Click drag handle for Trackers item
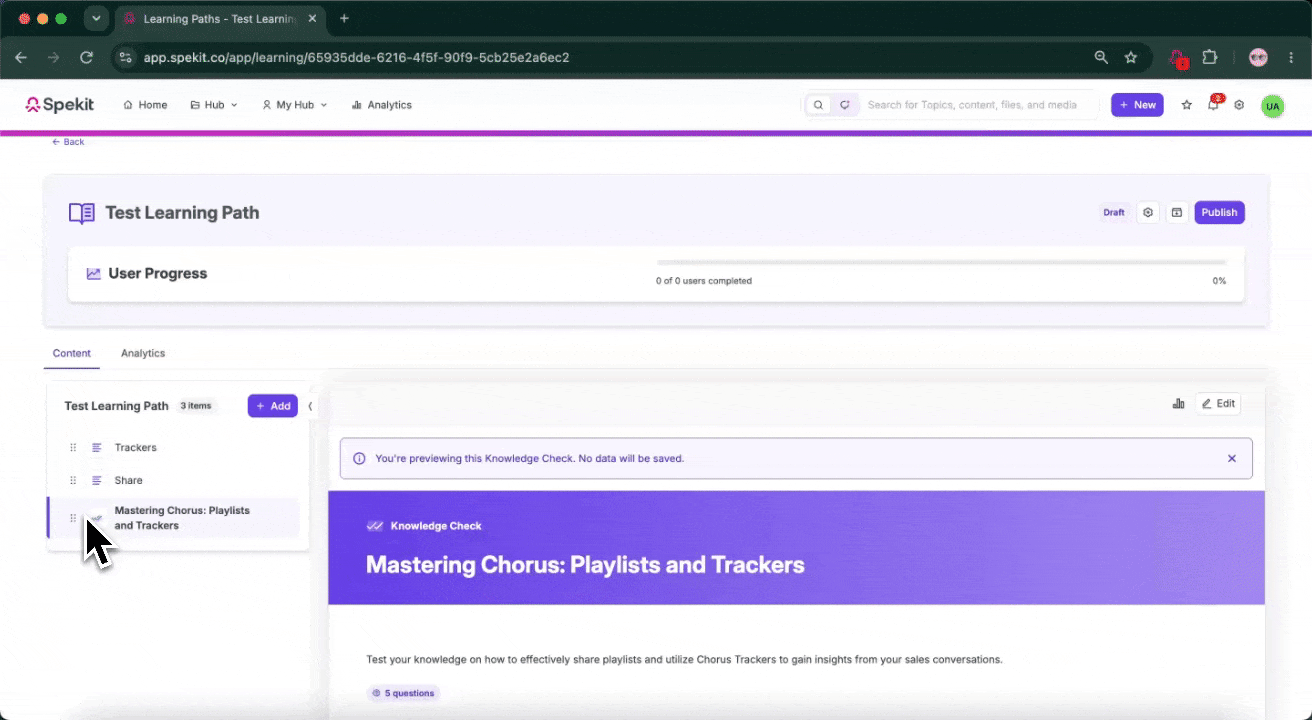The width and height of the screenshot is (1312, 720). [x=73, y=448]
